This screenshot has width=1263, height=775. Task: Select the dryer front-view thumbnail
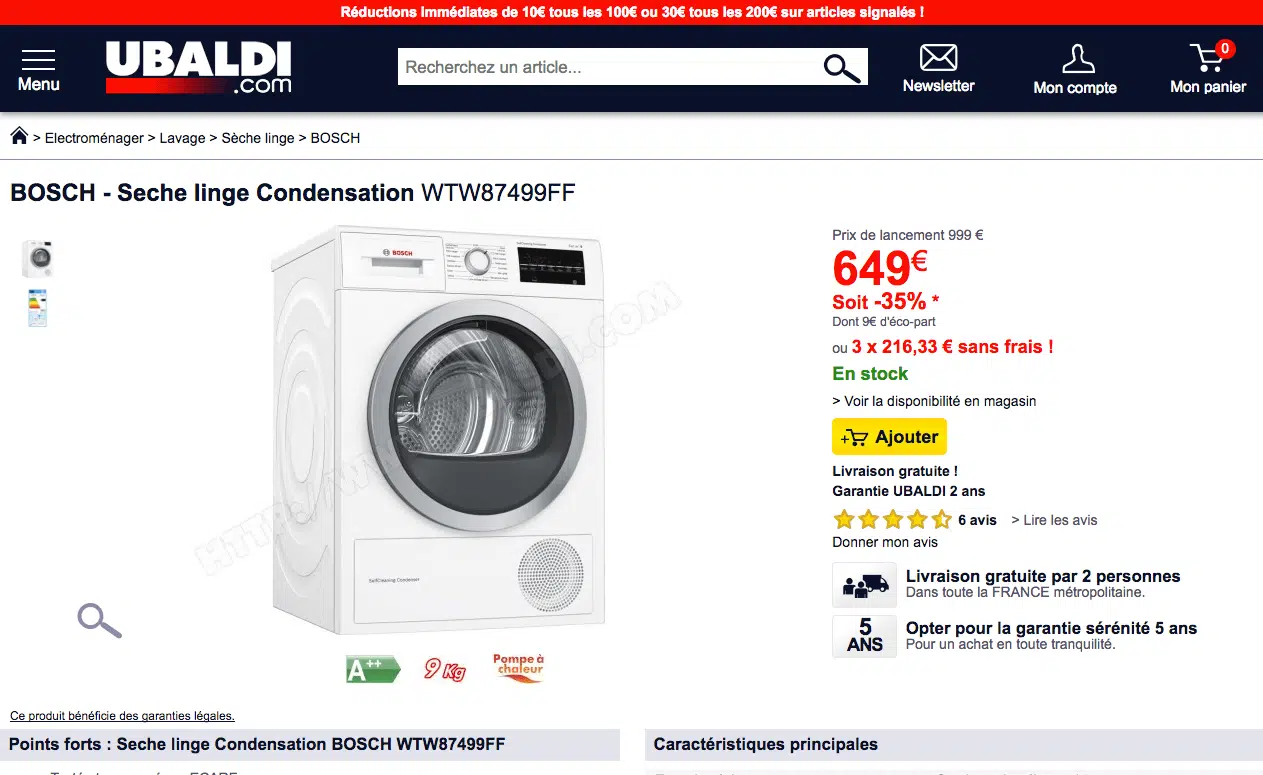tap(38, 258)
